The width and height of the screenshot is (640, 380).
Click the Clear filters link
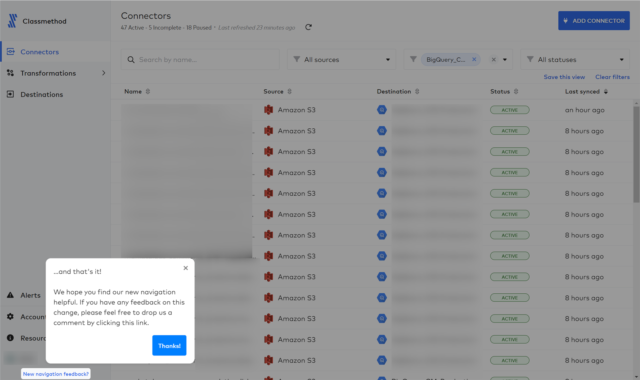click(612, 77)
